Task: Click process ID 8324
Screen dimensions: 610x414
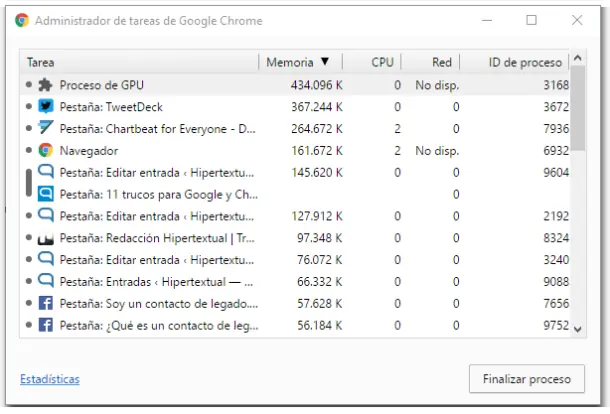Action: click(556, 238)
